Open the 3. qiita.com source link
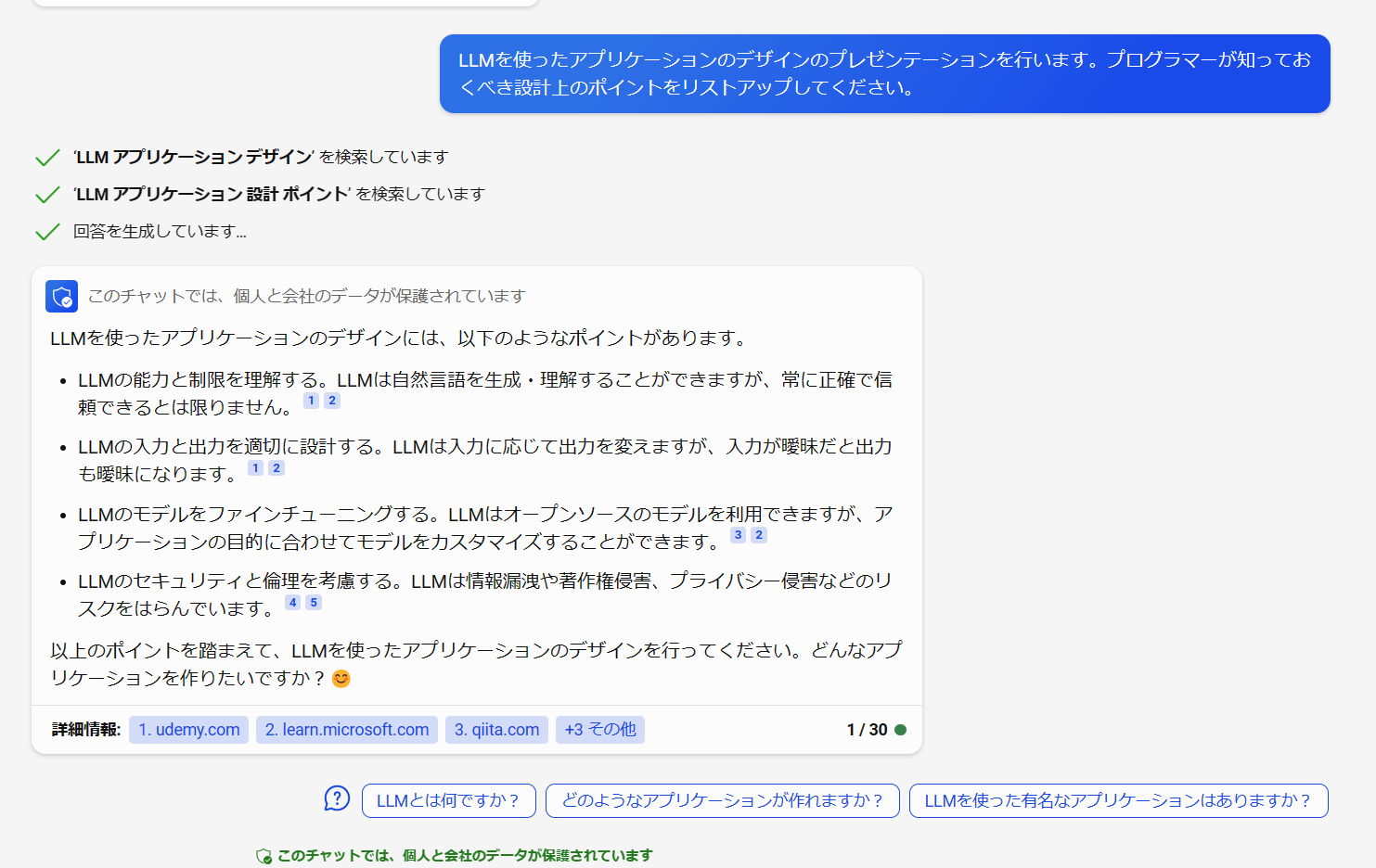Image resolution: width=1376 pixels, height=868 pixels. pos(496,730)
